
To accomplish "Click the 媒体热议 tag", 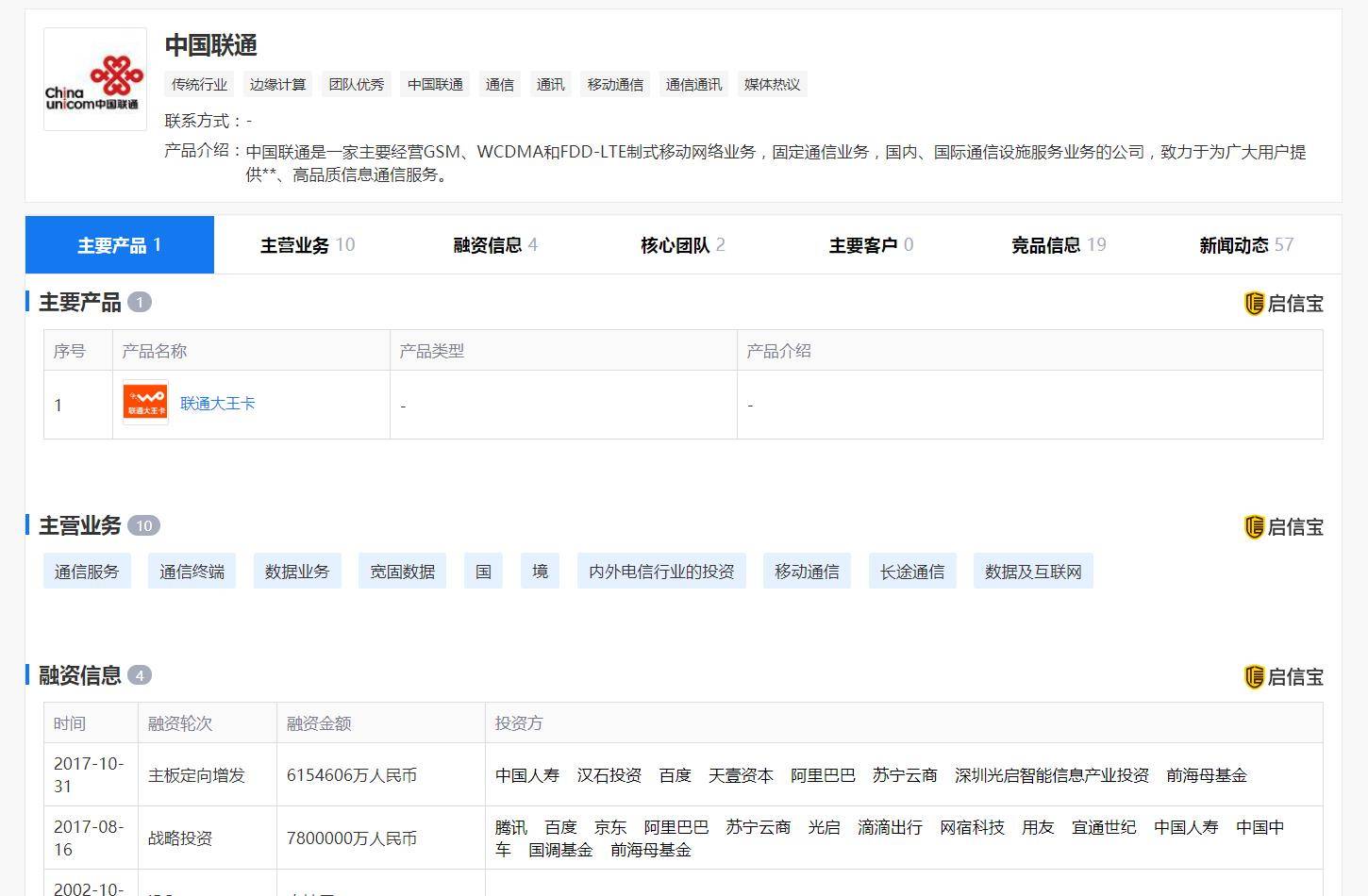I will tap(773, 84).
